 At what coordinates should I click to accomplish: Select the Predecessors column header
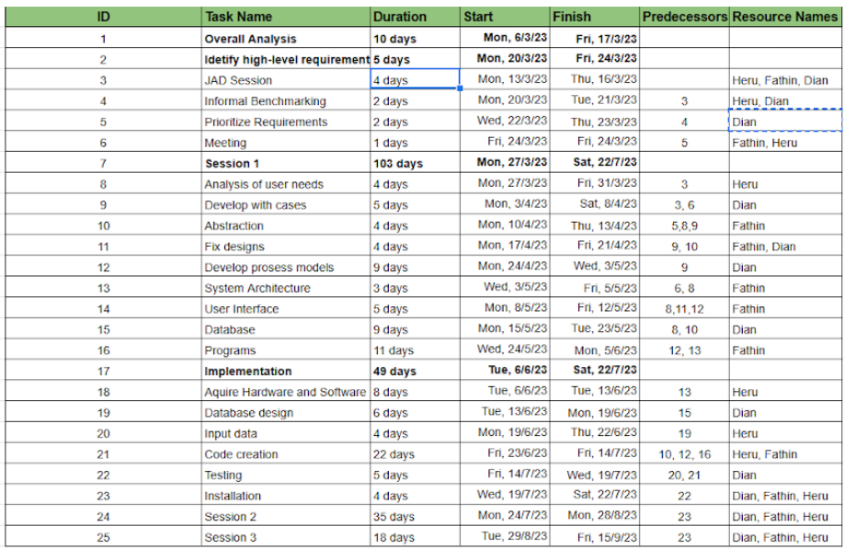(x=685, y=17)
